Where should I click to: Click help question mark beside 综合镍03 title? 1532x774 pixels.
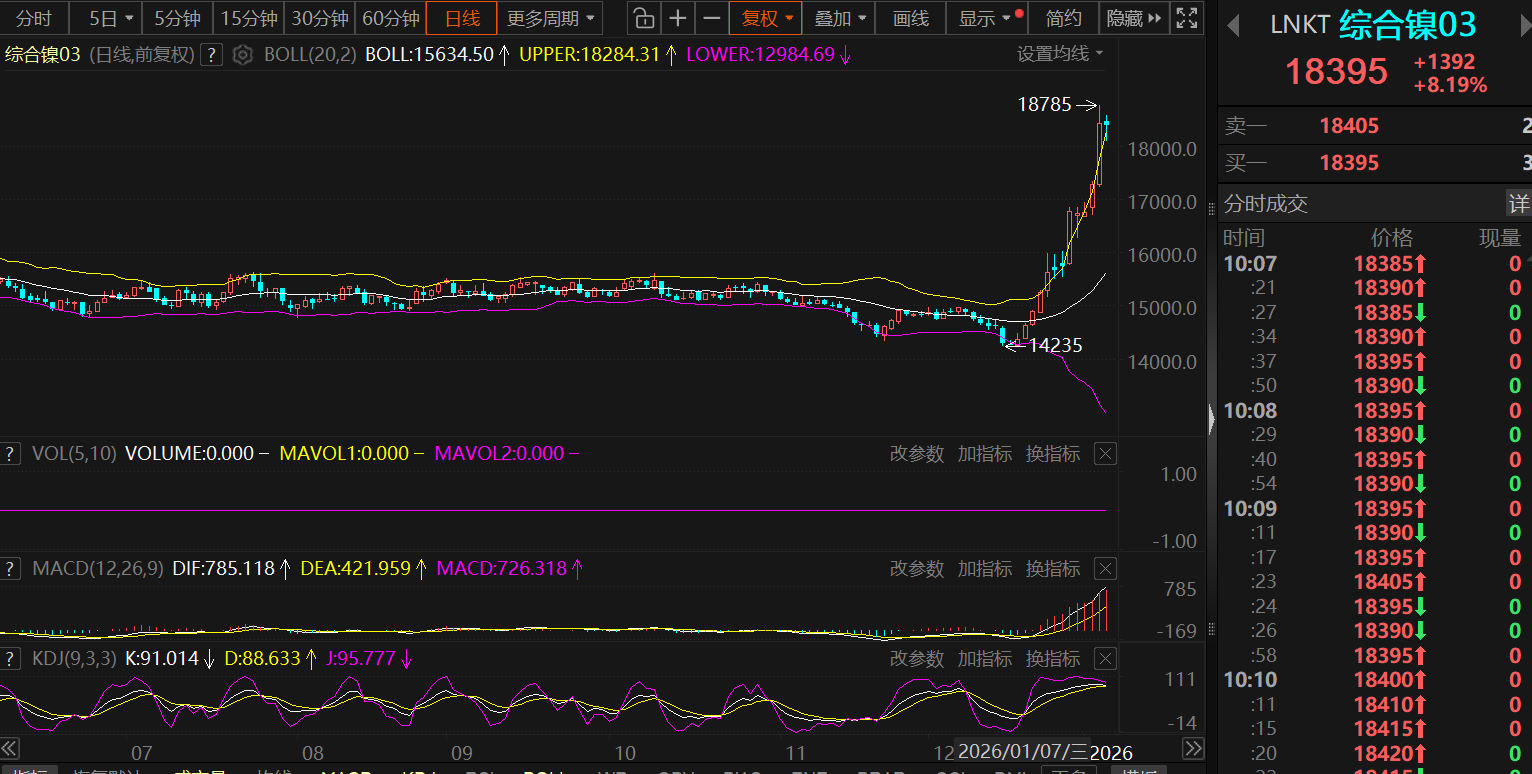coord(211,55)
